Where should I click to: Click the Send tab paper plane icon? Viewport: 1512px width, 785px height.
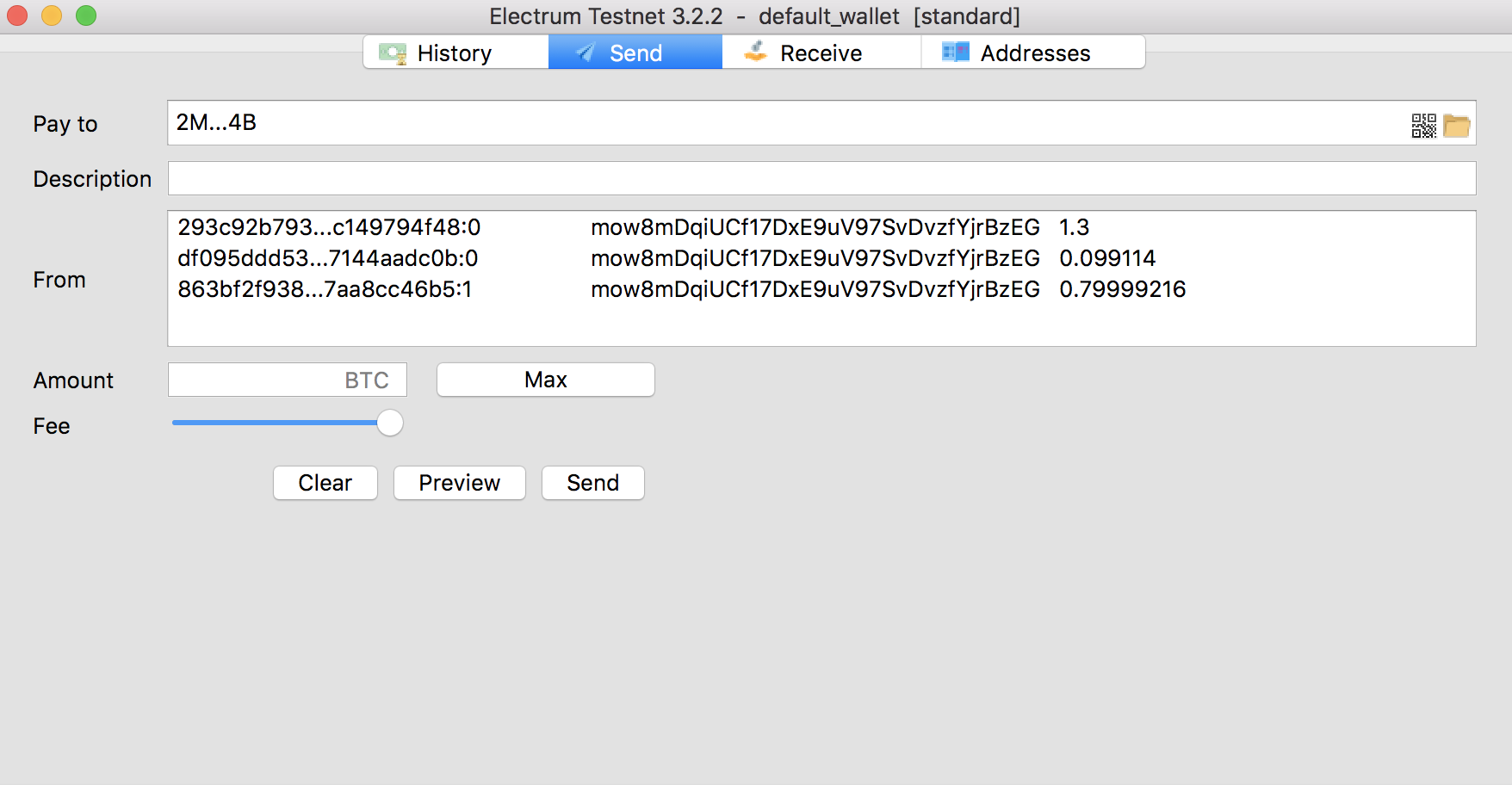coord(586,53)
